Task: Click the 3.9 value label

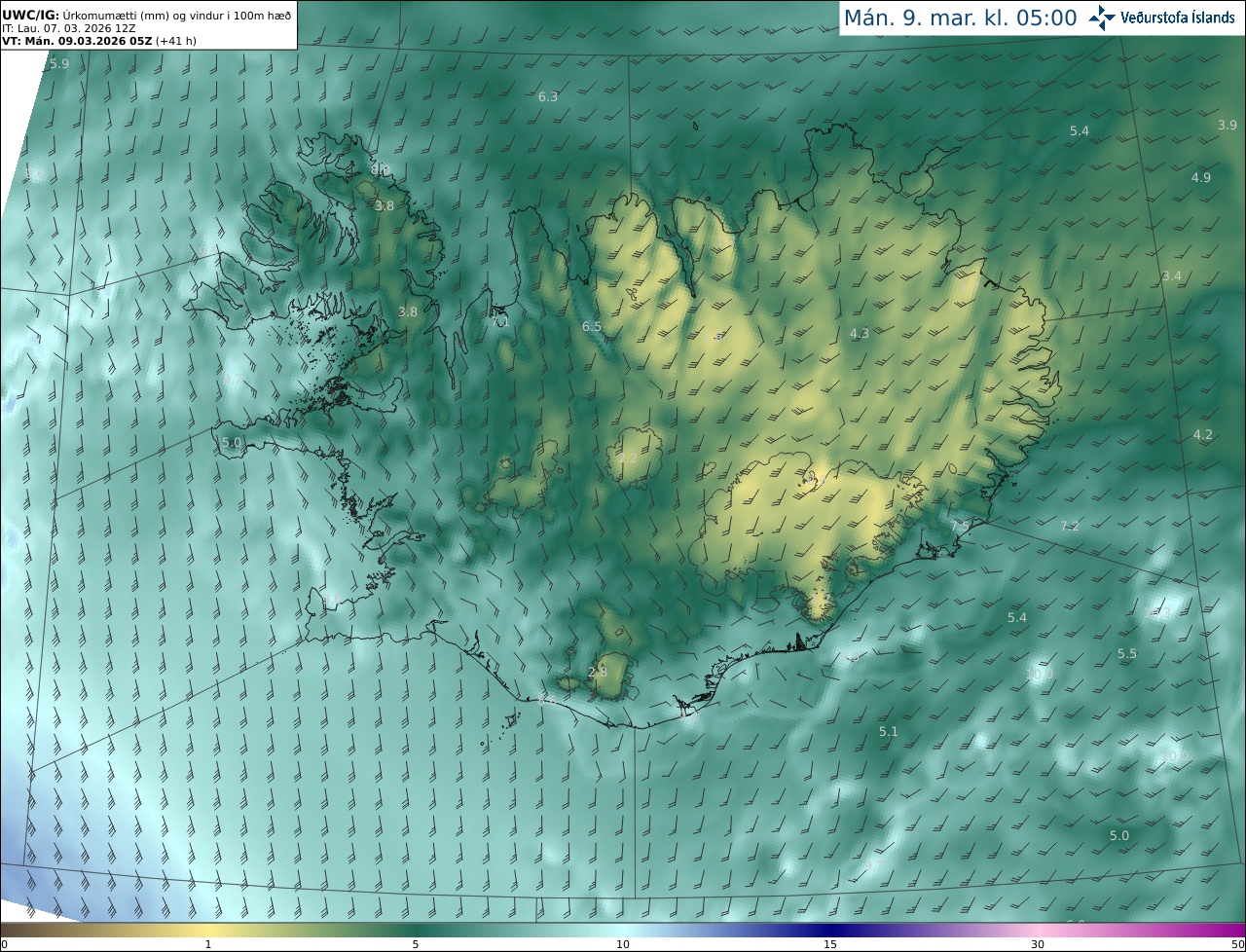Action: (1228, 125)
